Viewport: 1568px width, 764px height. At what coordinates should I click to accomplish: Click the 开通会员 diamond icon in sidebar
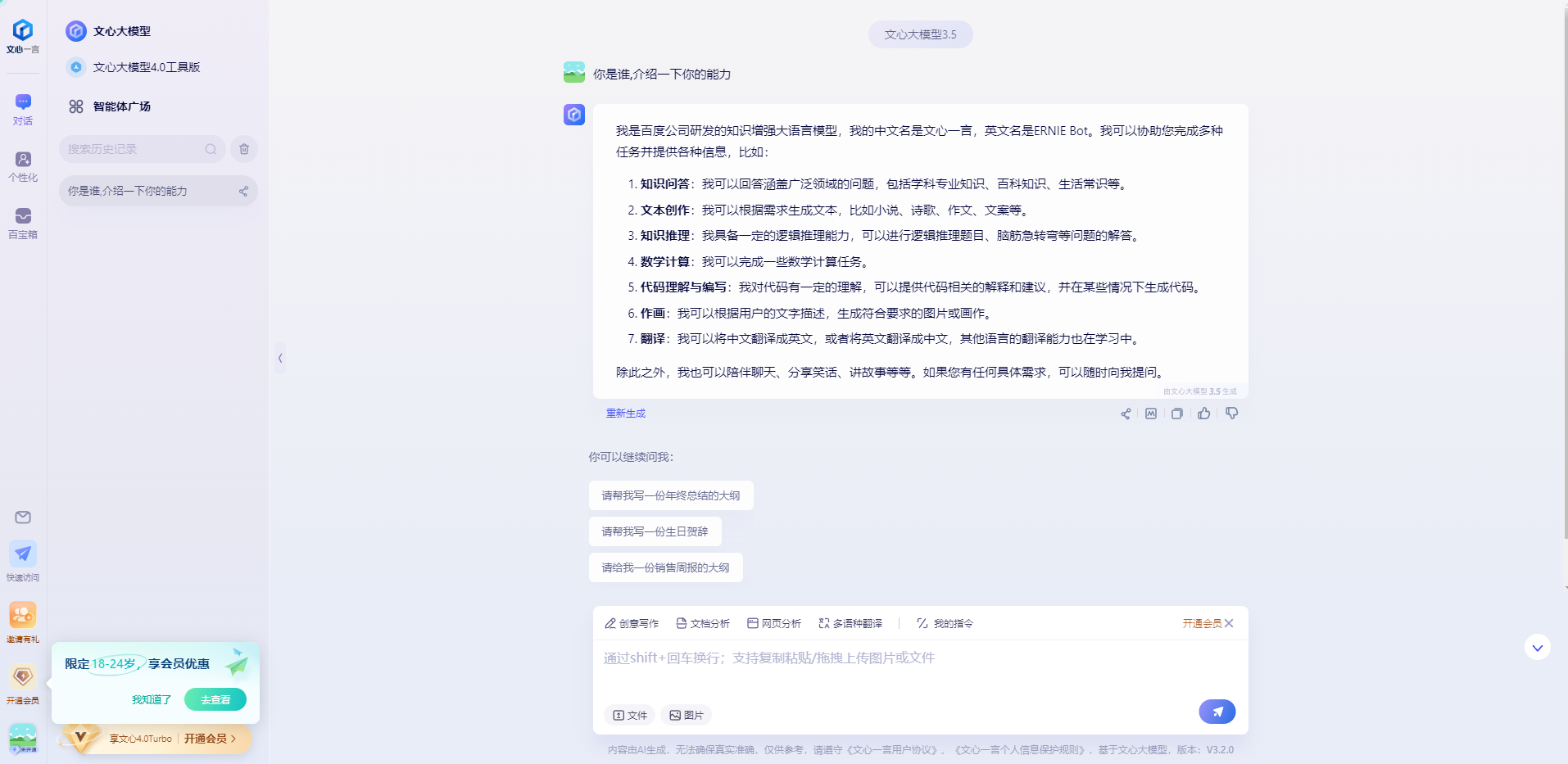click(x=23, y=676)
